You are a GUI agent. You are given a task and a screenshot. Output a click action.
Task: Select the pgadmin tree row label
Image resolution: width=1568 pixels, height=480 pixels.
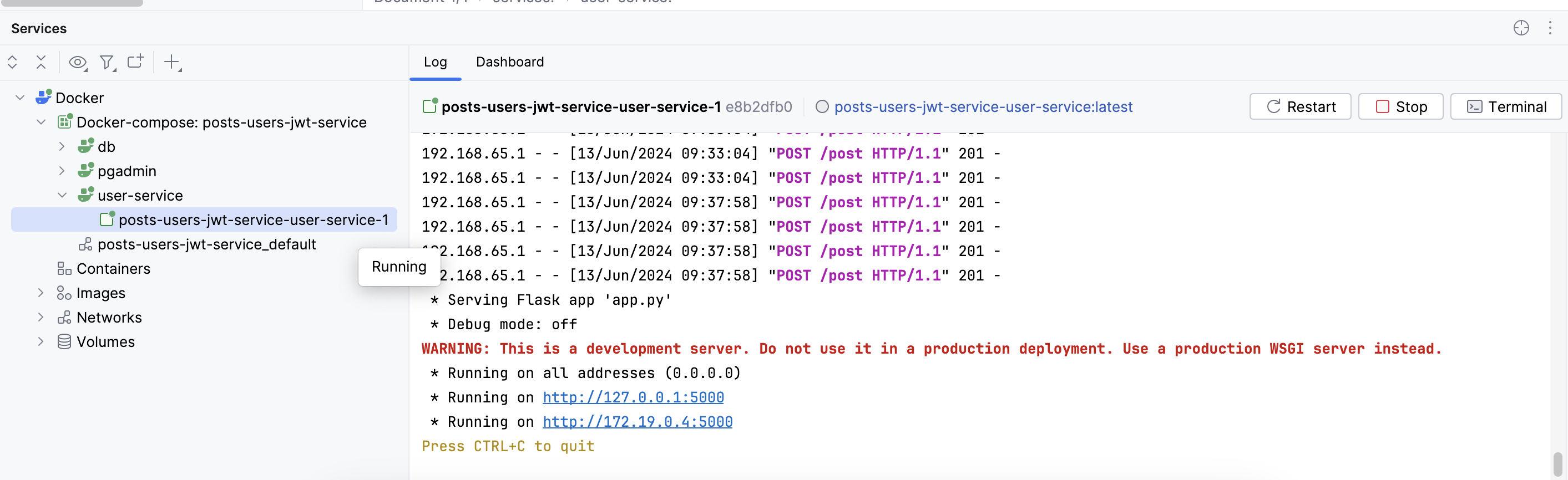(x=127, y=171)
